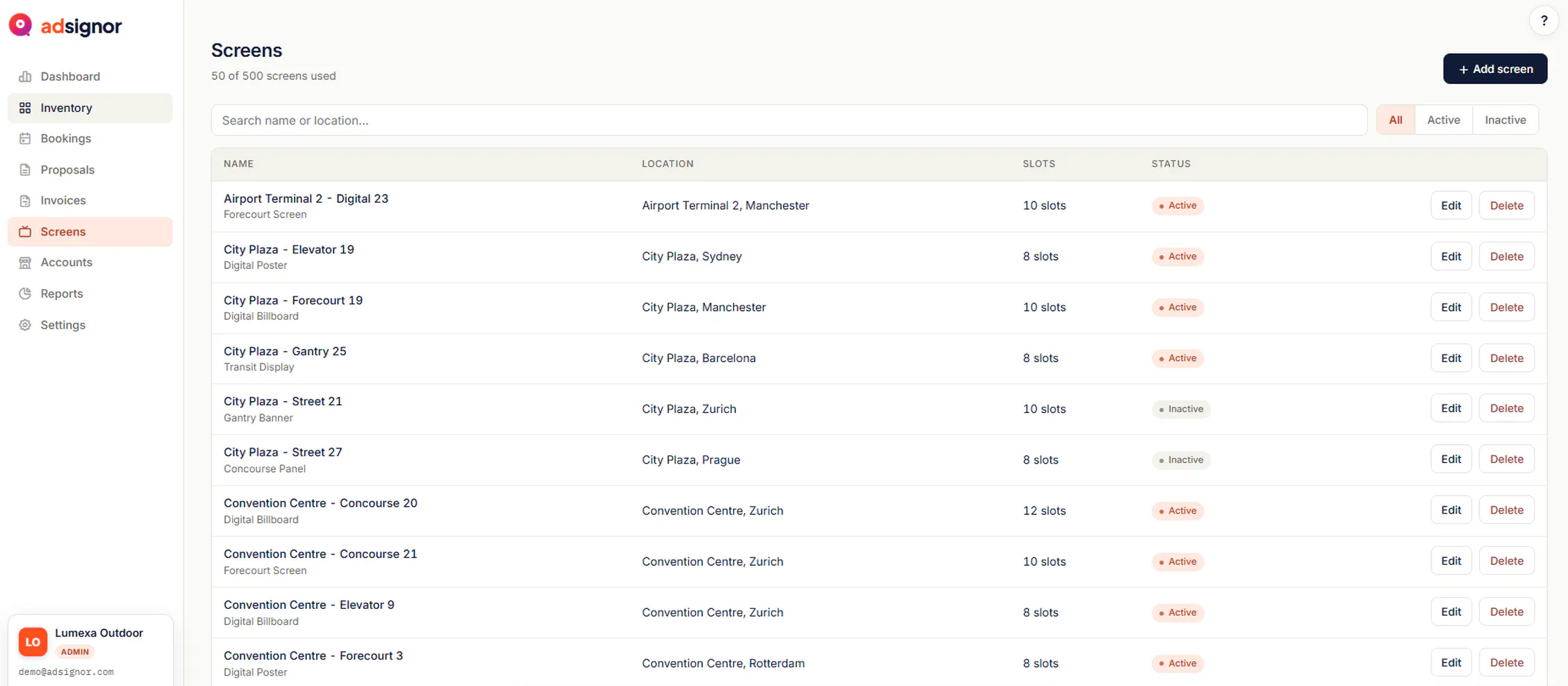Viewport: 1568px width, 686px height.
Task: Click "Convention Centre, Rotterdam" location
Action: pyautogui.click(x=723, y=663)
